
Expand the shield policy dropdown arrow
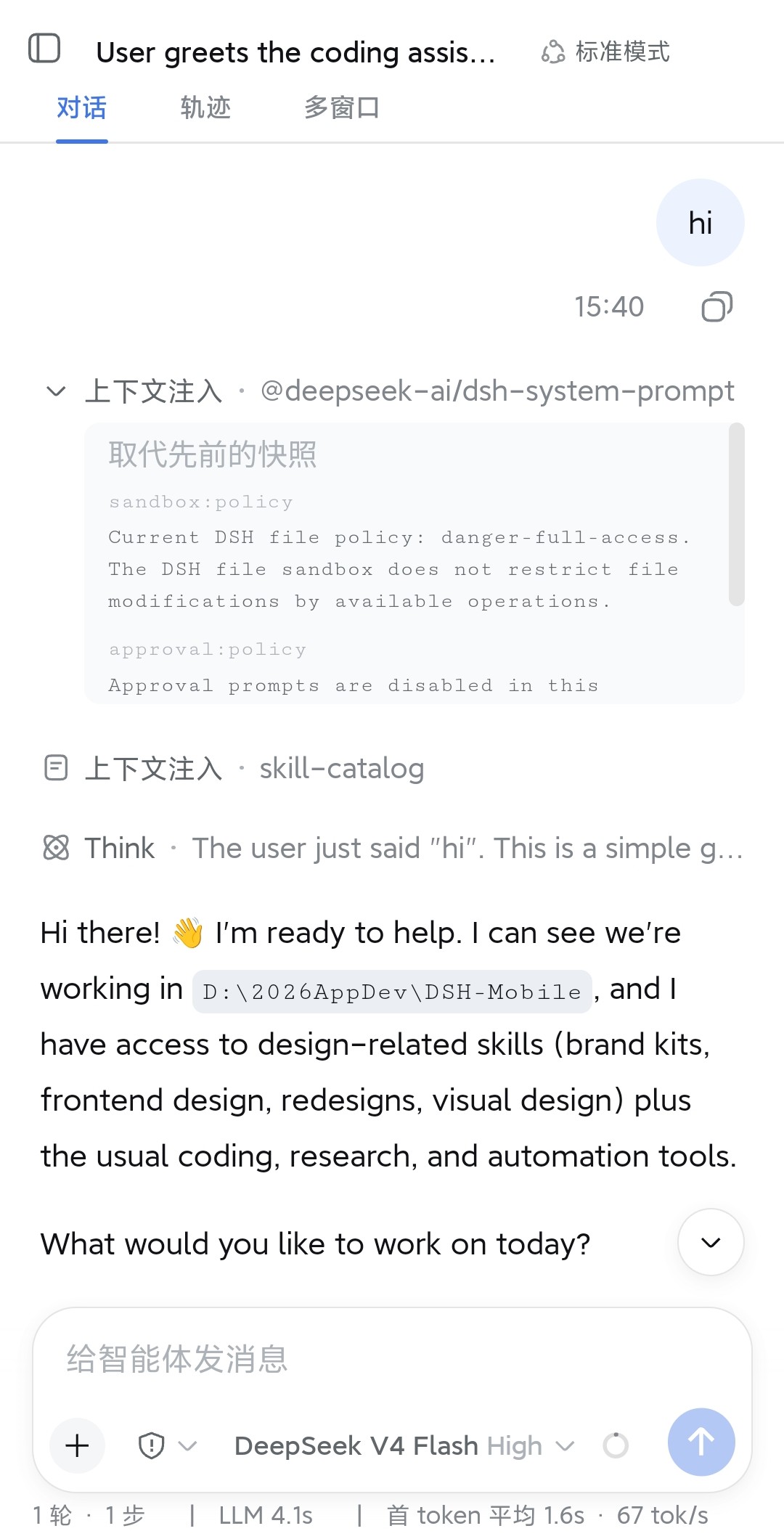click(187, 1445)
